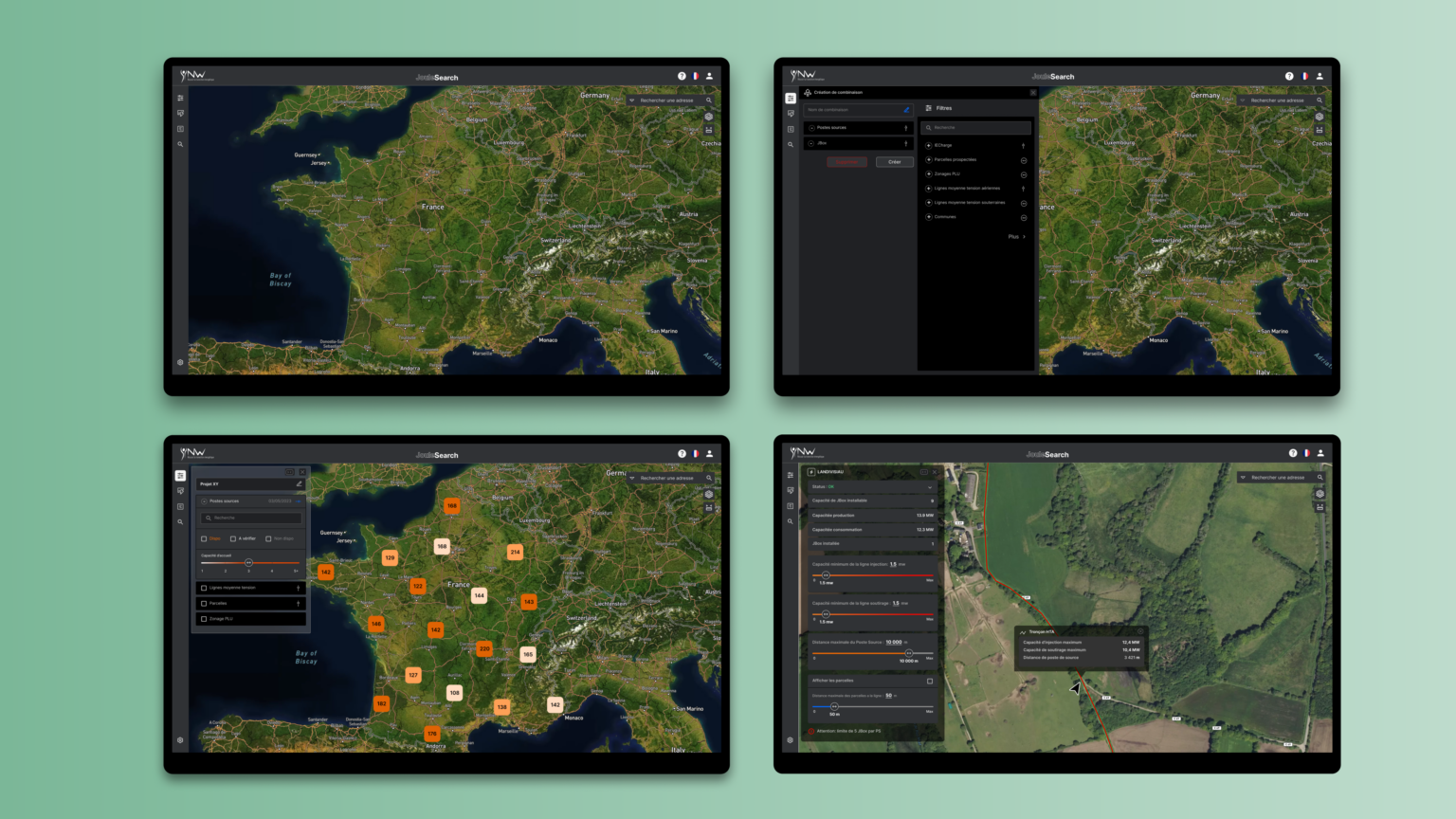Expand the Status OK dropdown in LANDIVISIAU panel

(x=930, y=486)
